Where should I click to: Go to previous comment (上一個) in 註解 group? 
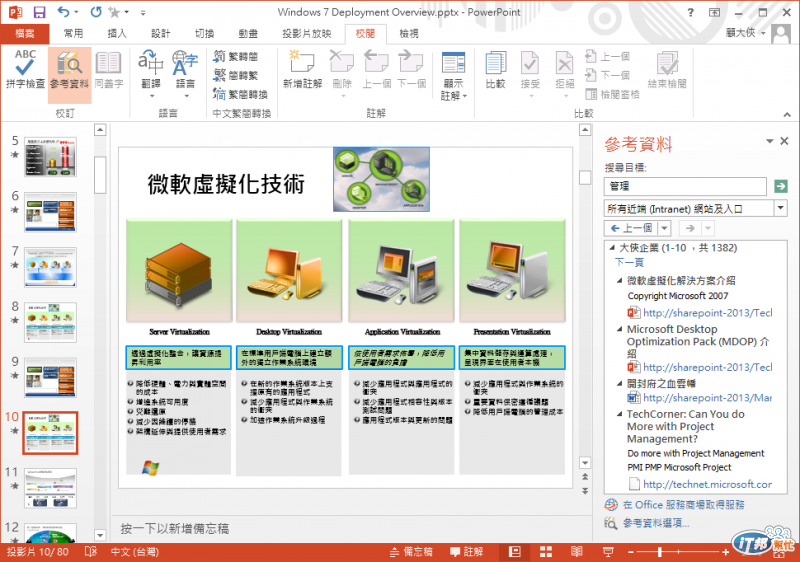pyautogui.click(x=377, y=69)
